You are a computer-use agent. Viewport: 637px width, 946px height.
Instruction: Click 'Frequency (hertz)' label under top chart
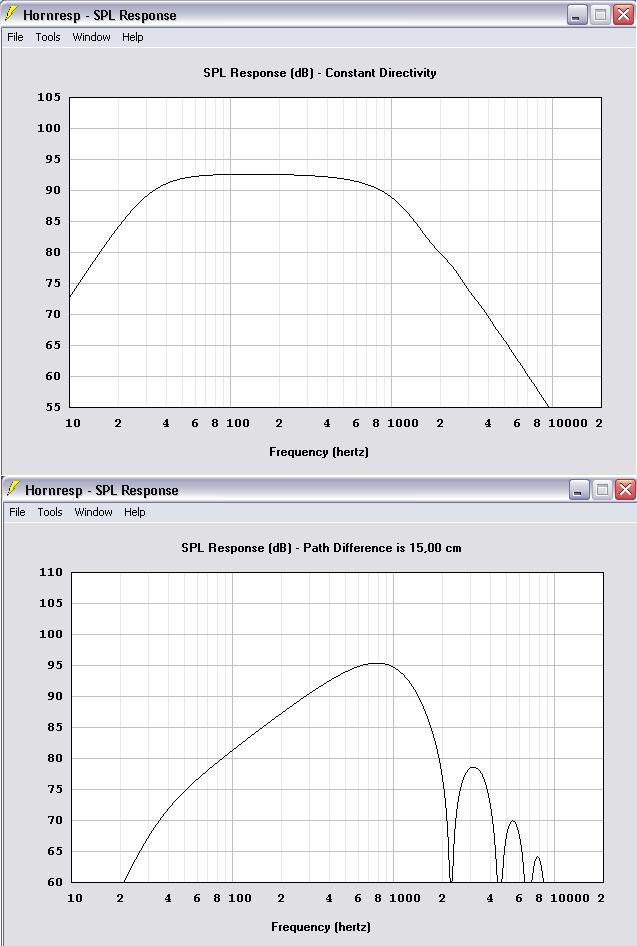318,452
